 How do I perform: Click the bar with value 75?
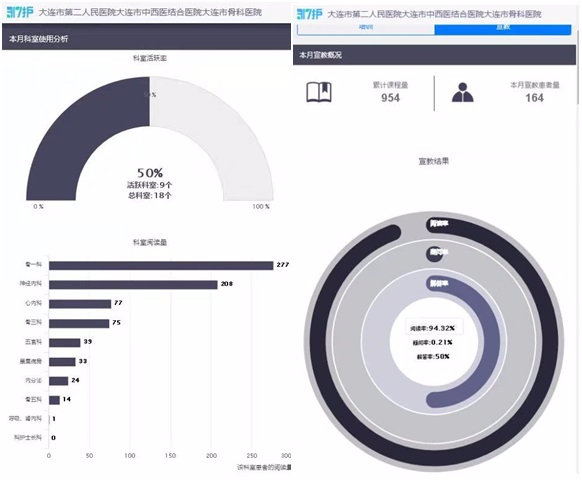[x=79, y=323]
